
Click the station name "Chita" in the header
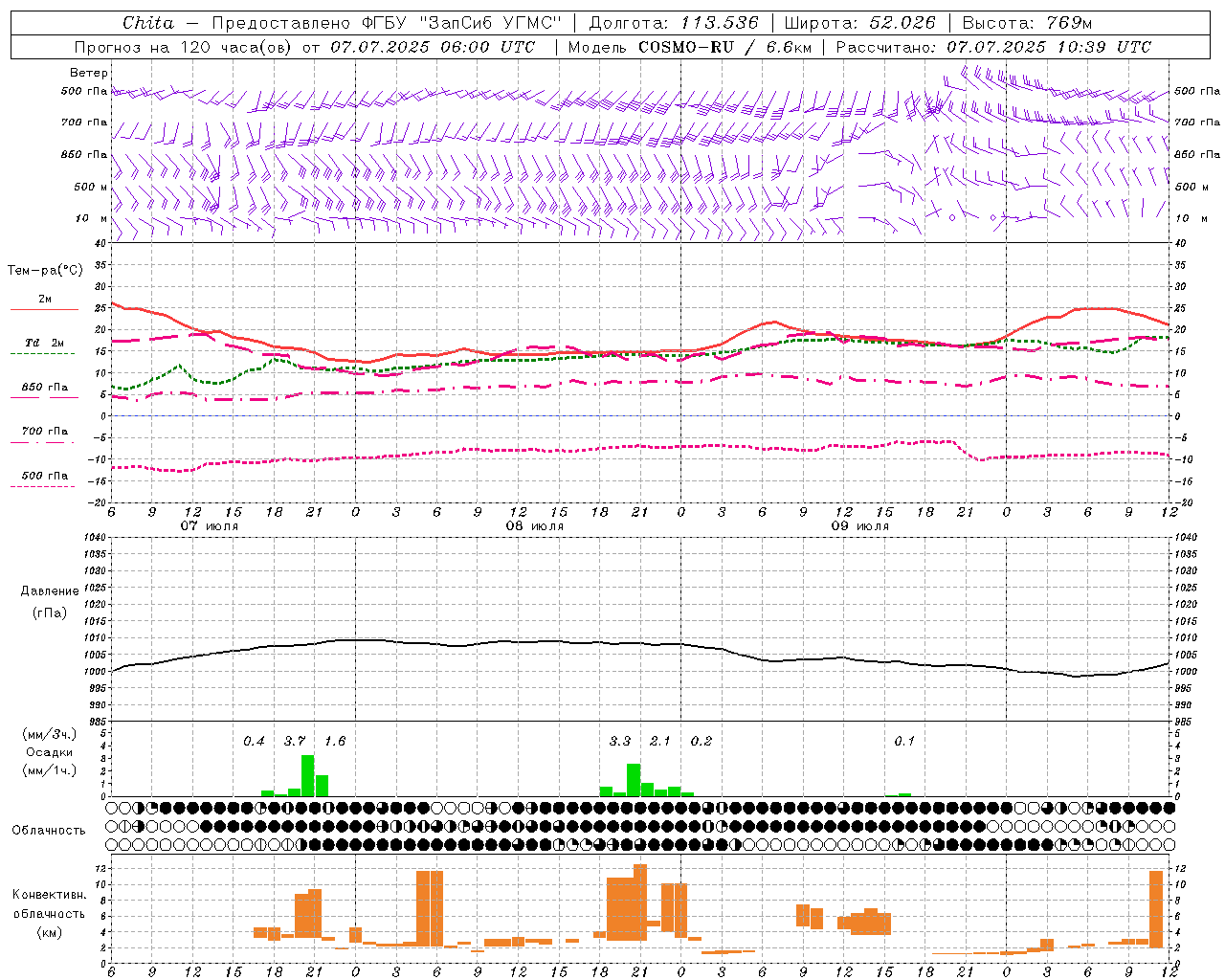(x=148, y=23)
